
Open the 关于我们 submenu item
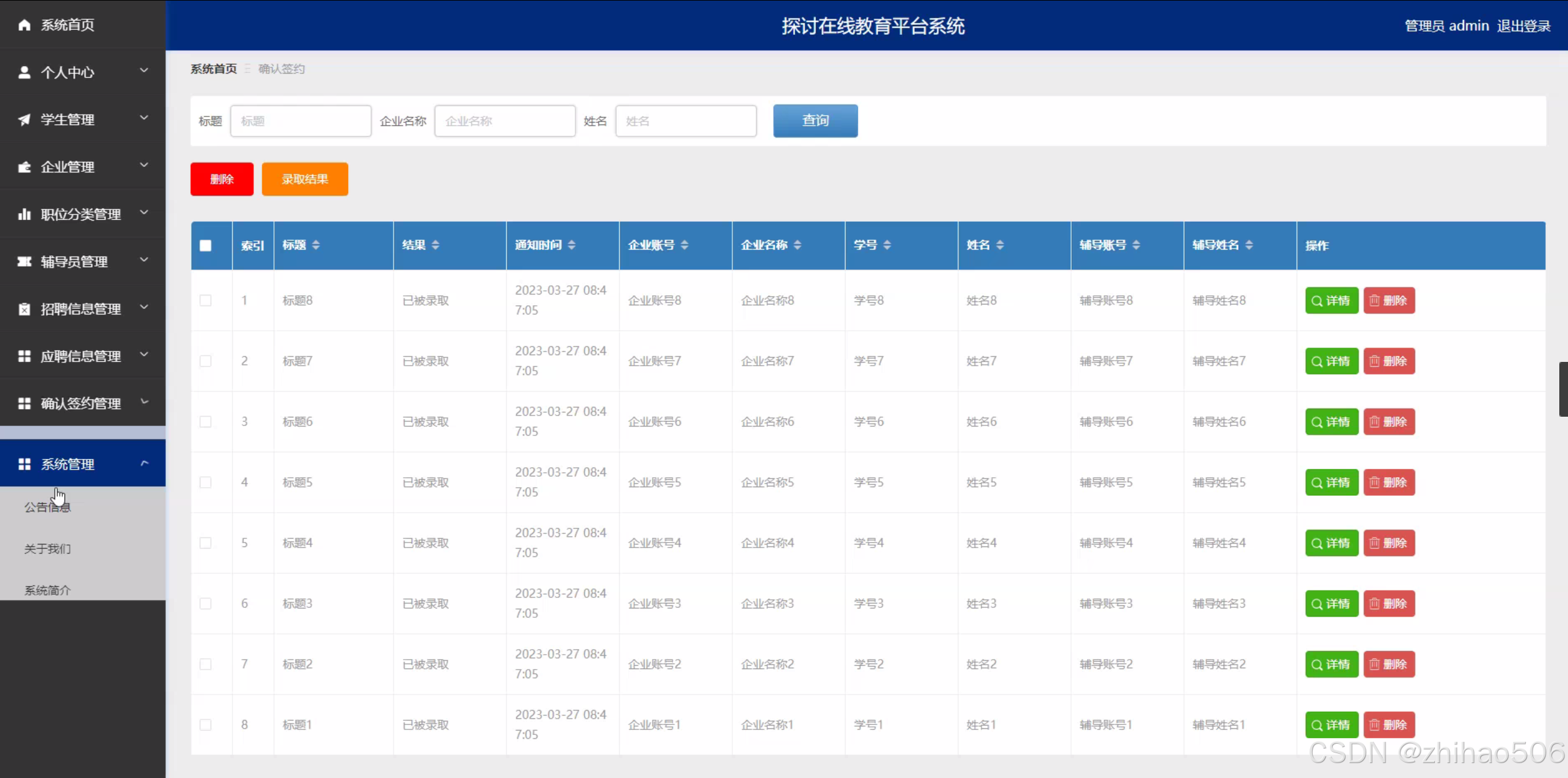(x=47, y=549)
